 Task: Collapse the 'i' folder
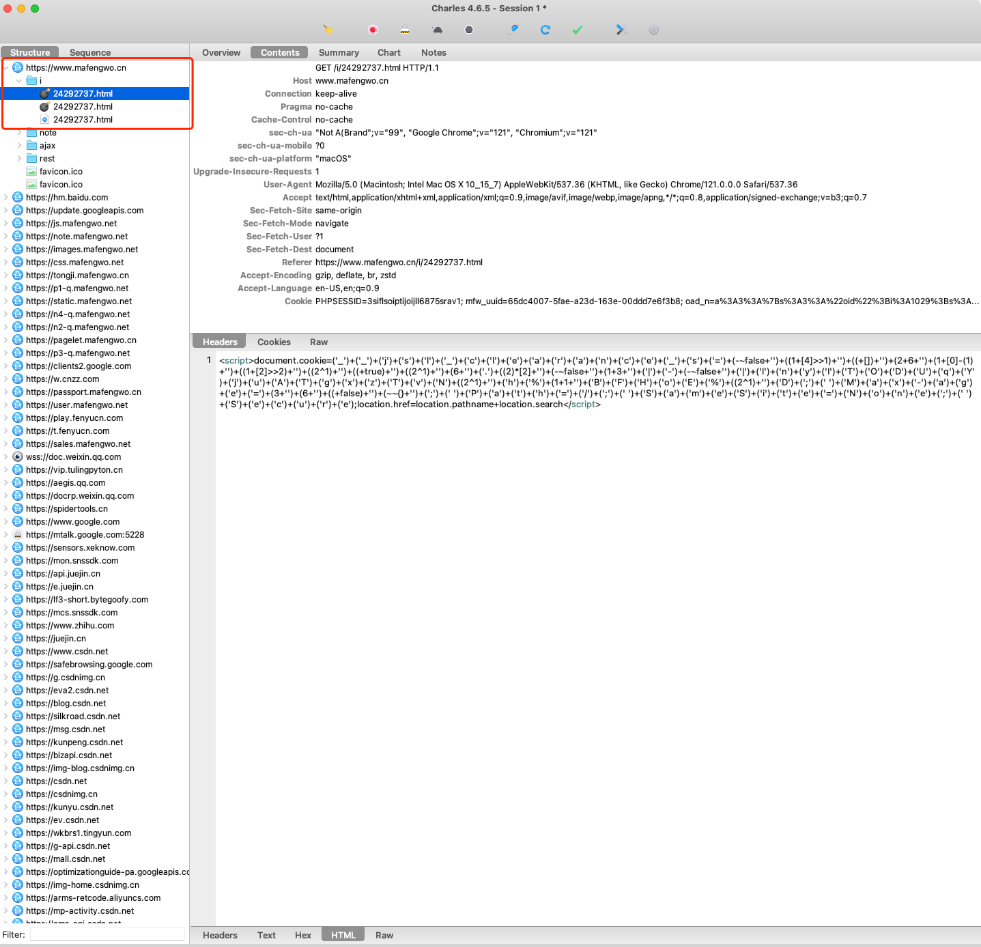coord(19,81)
